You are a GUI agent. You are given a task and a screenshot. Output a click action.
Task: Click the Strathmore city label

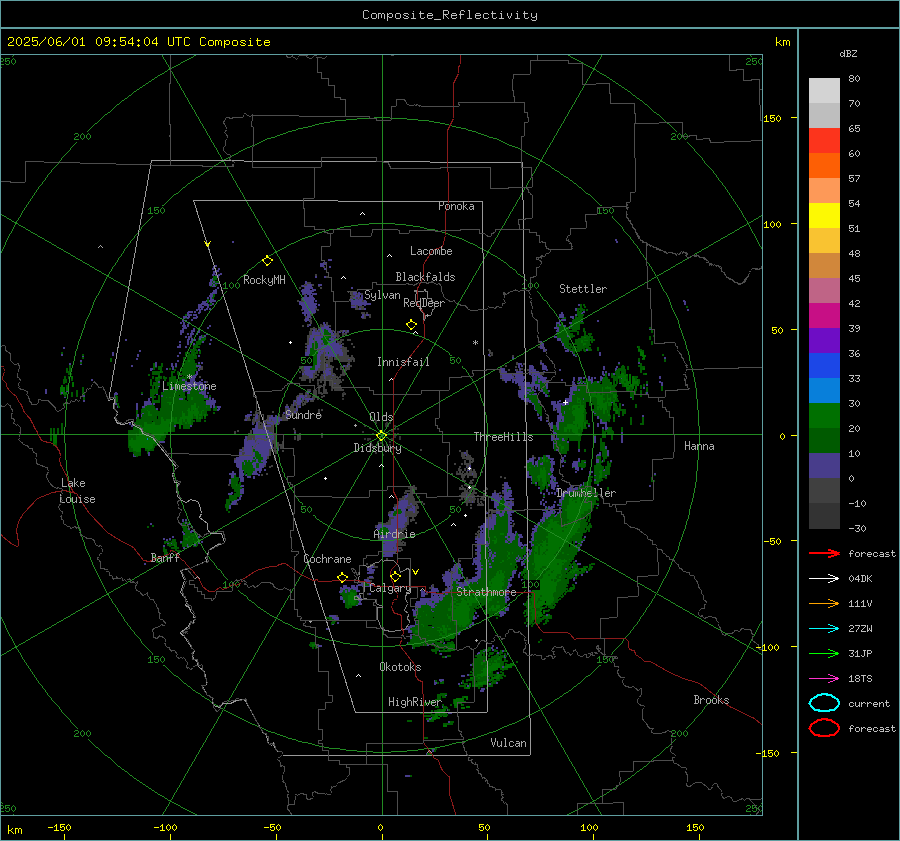click(486, 592)
